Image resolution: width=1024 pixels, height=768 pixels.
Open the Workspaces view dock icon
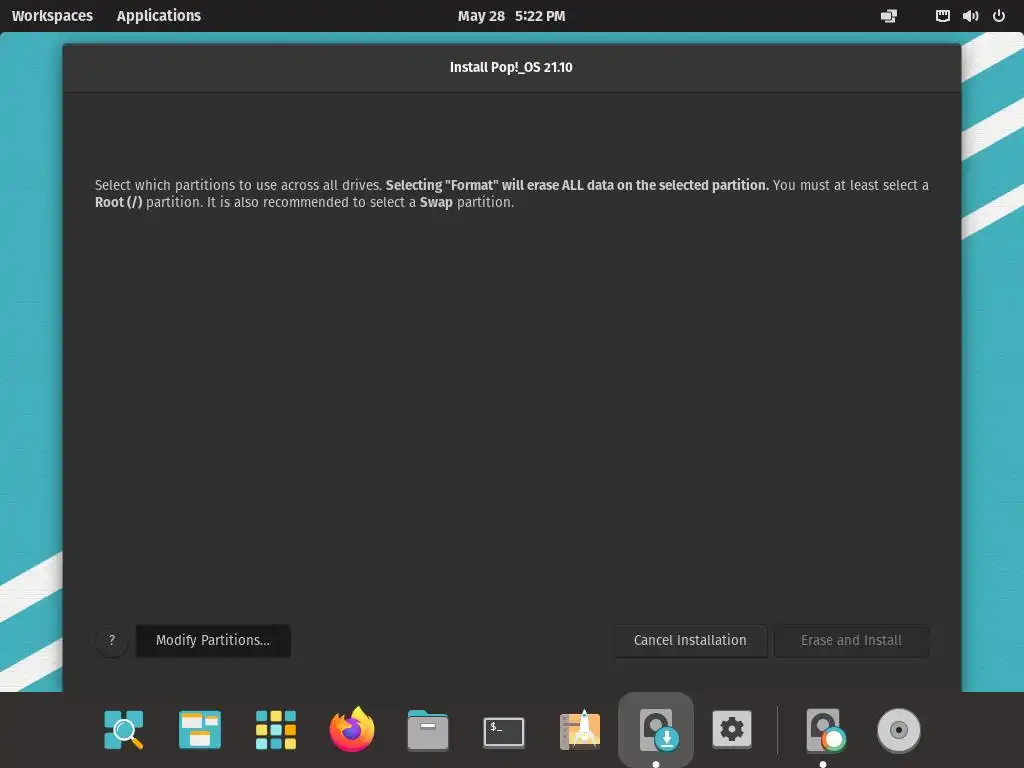click(200, 729)
